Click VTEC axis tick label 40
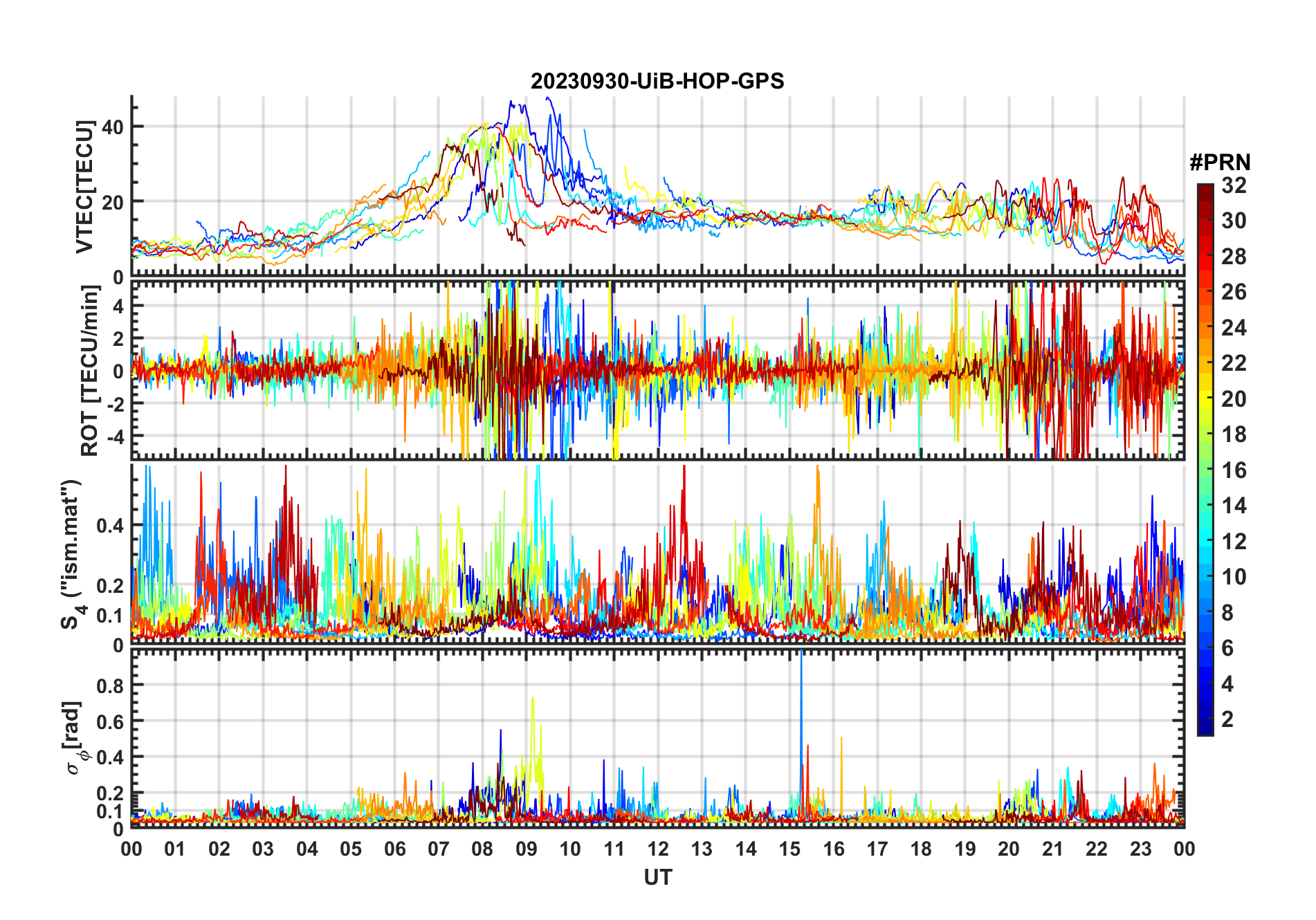The width and height of the screenshot is (1316, 920). click(113, 127)
